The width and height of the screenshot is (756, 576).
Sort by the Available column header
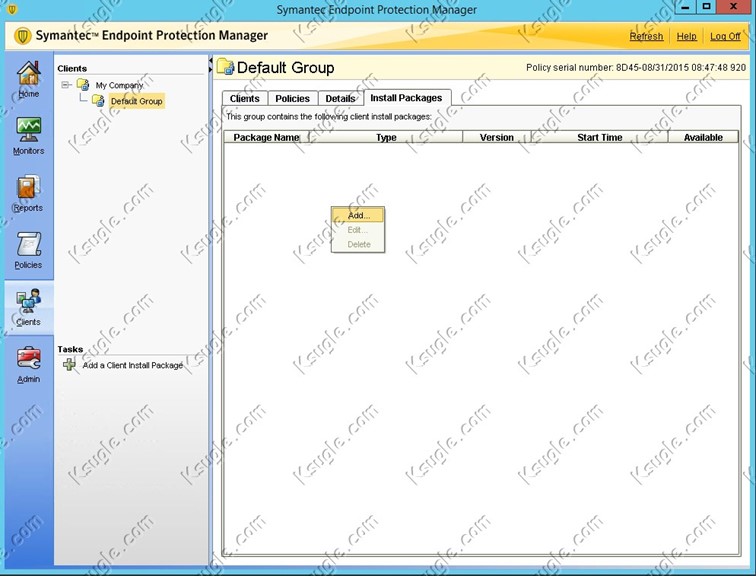(703, 137)
